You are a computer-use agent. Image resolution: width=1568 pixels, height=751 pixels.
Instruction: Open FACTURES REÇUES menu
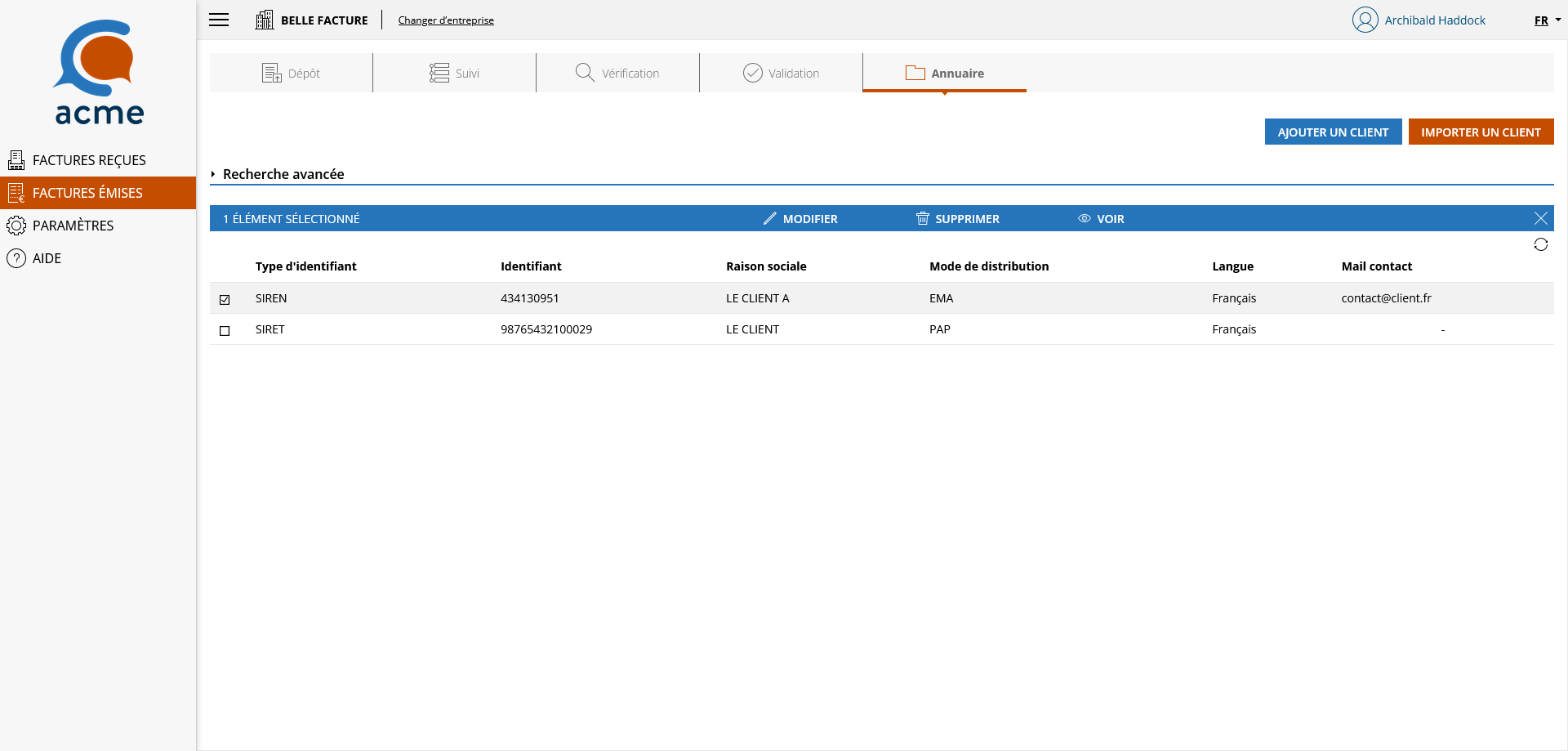(x=98, y=160)
